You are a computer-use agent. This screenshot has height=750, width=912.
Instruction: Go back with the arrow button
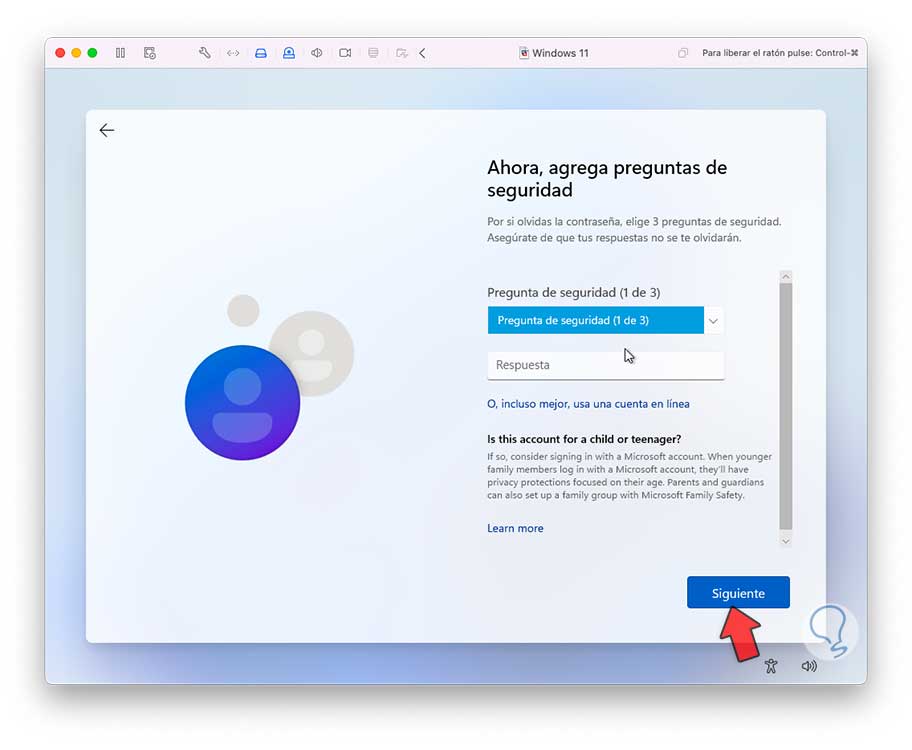tap(106, 130)
